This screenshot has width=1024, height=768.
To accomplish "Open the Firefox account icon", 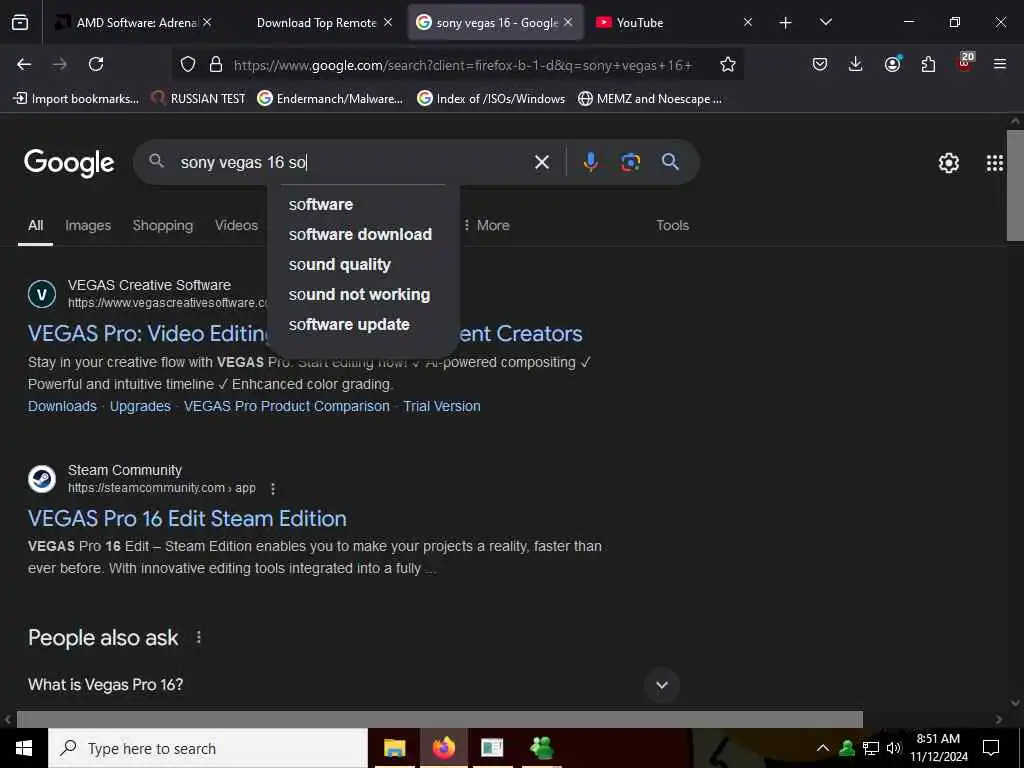I will point(892,63).
